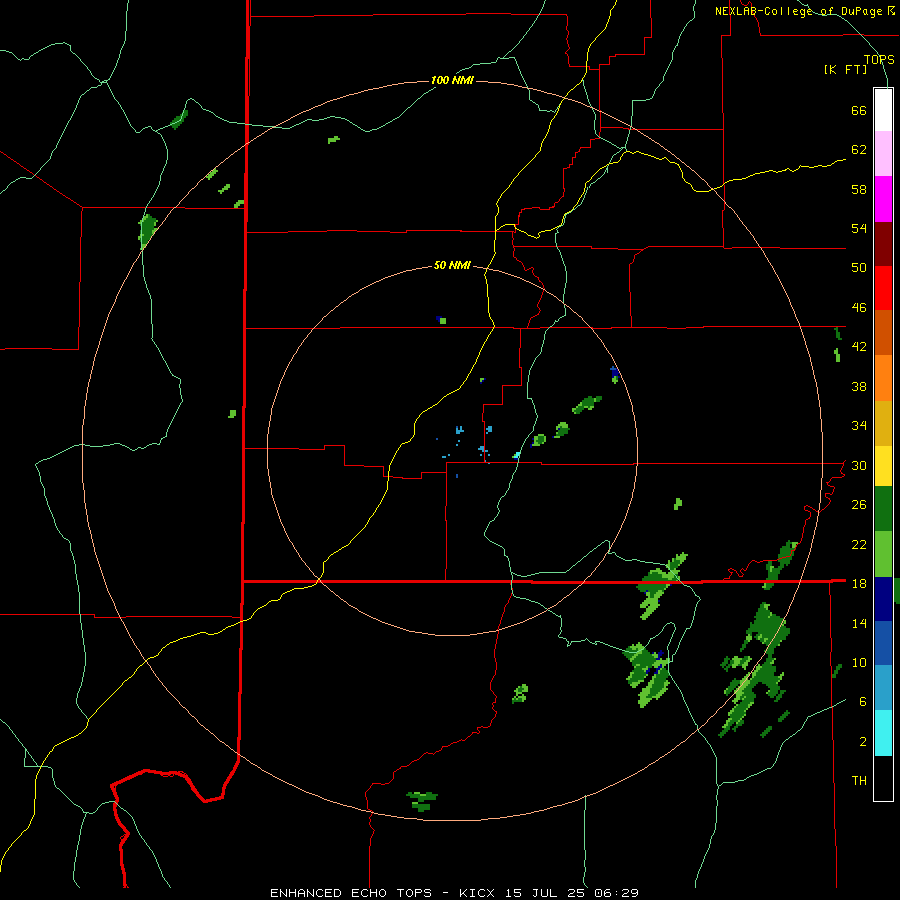Click the 54 value on the legend
The image size is (900, 900).
tap(859, 228)
